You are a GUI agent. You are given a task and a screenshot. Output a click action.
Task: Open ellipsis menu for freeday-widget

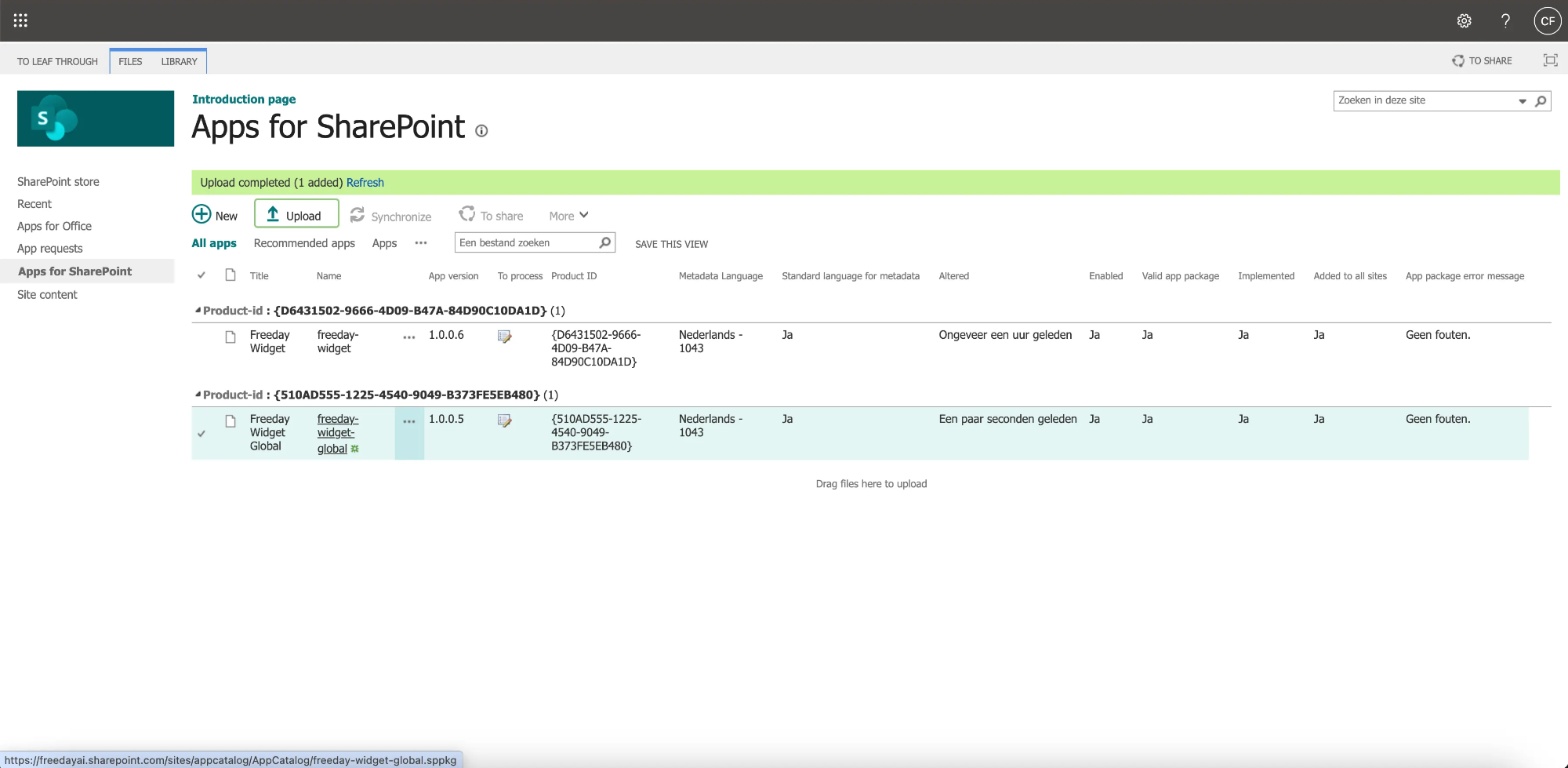409,337
